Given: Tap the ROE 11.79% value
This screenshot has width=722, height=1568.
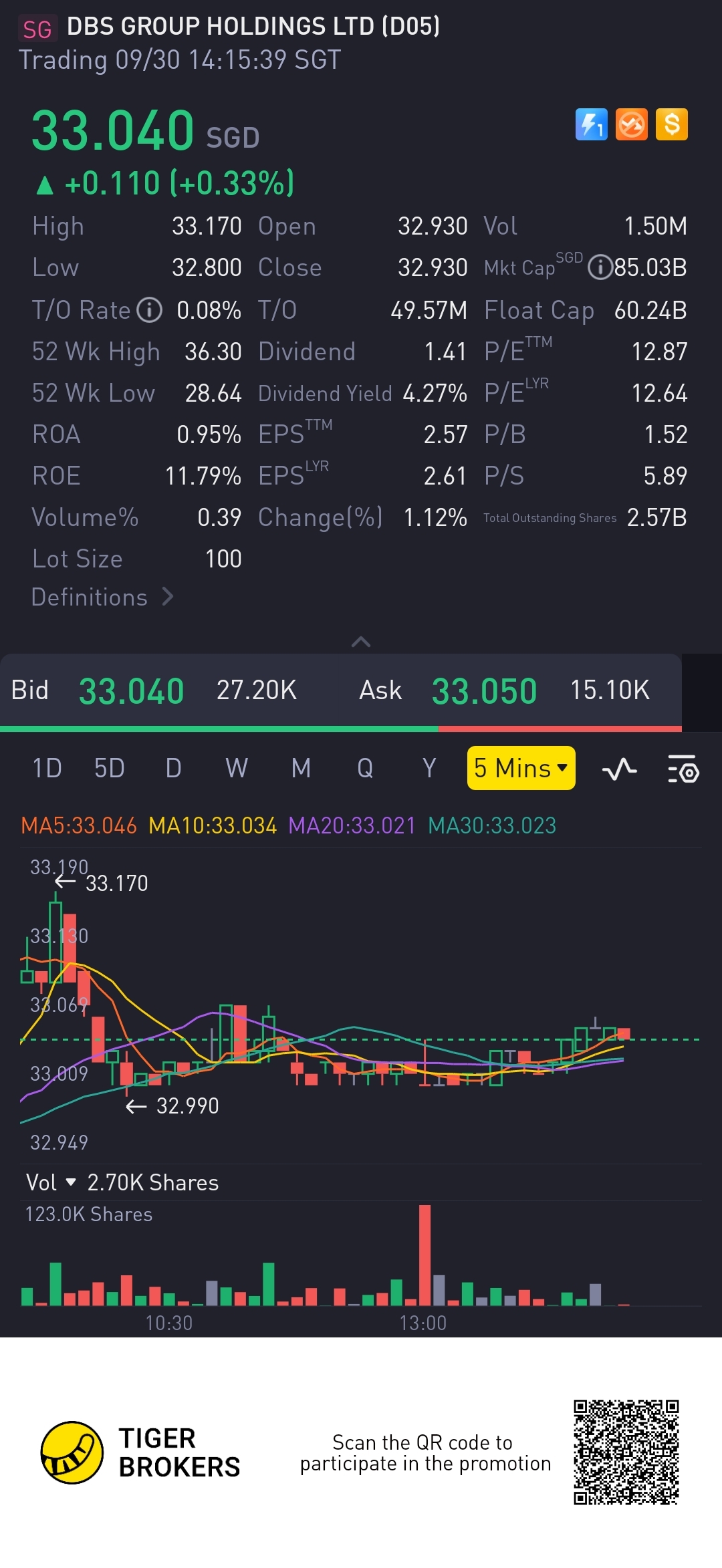Looking at the screenshot, I should (x=203, y=476).
